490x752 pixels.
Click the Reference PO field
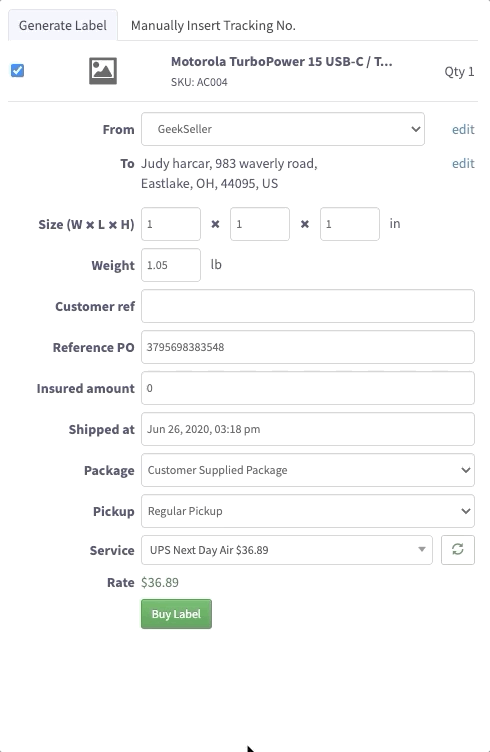307,347
